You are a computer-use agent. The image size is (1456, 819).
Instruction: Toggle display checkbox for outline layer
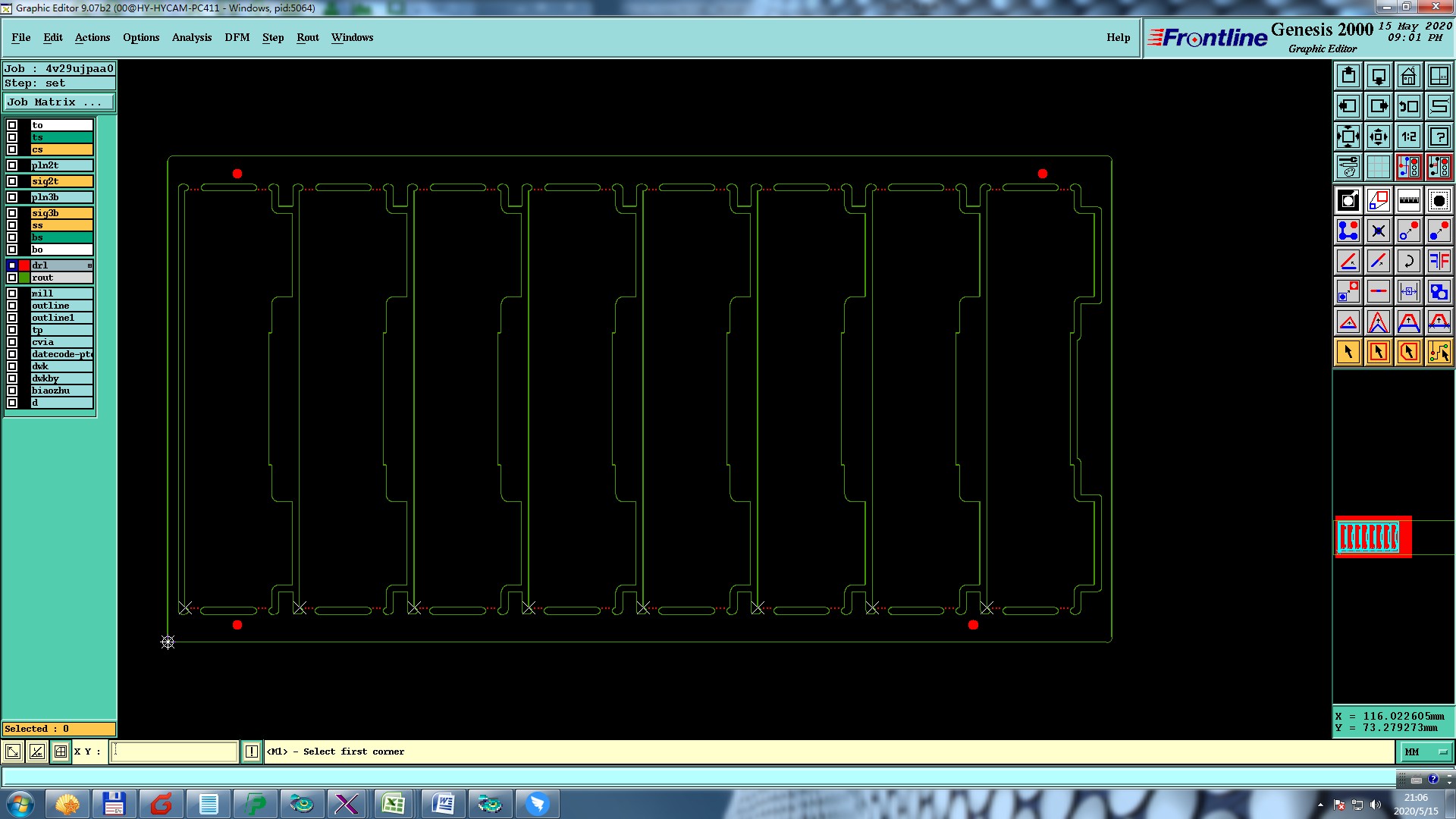coord(12,306)
